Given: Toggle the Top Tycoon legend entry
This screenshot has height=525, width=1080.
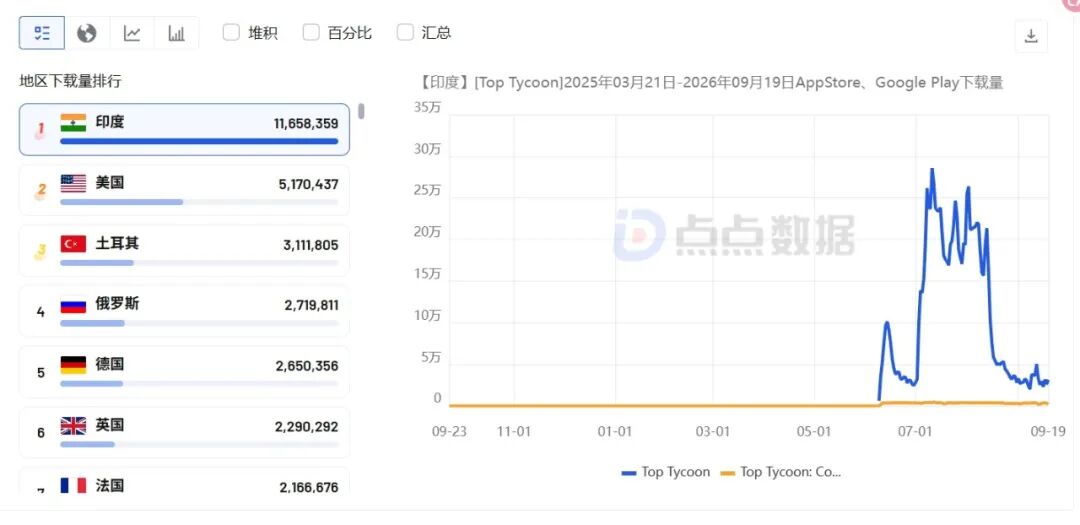Looking at the screenshot, I should click(665, 472).
